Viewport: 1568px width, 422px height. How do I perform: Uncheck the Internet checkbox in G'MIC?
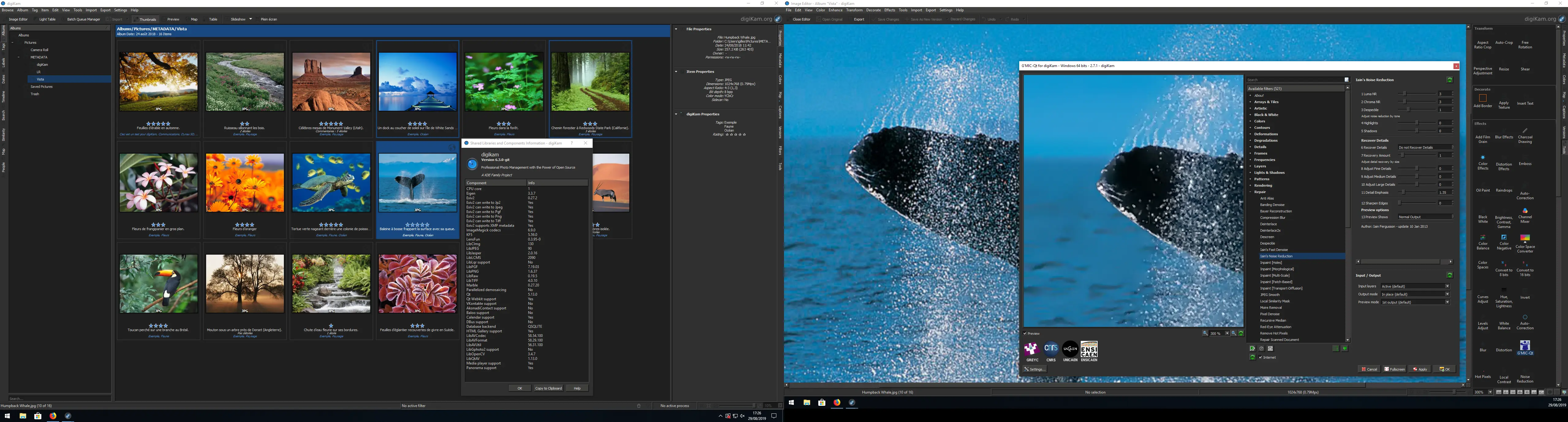pyautogui.click(x=1261, y=357)
